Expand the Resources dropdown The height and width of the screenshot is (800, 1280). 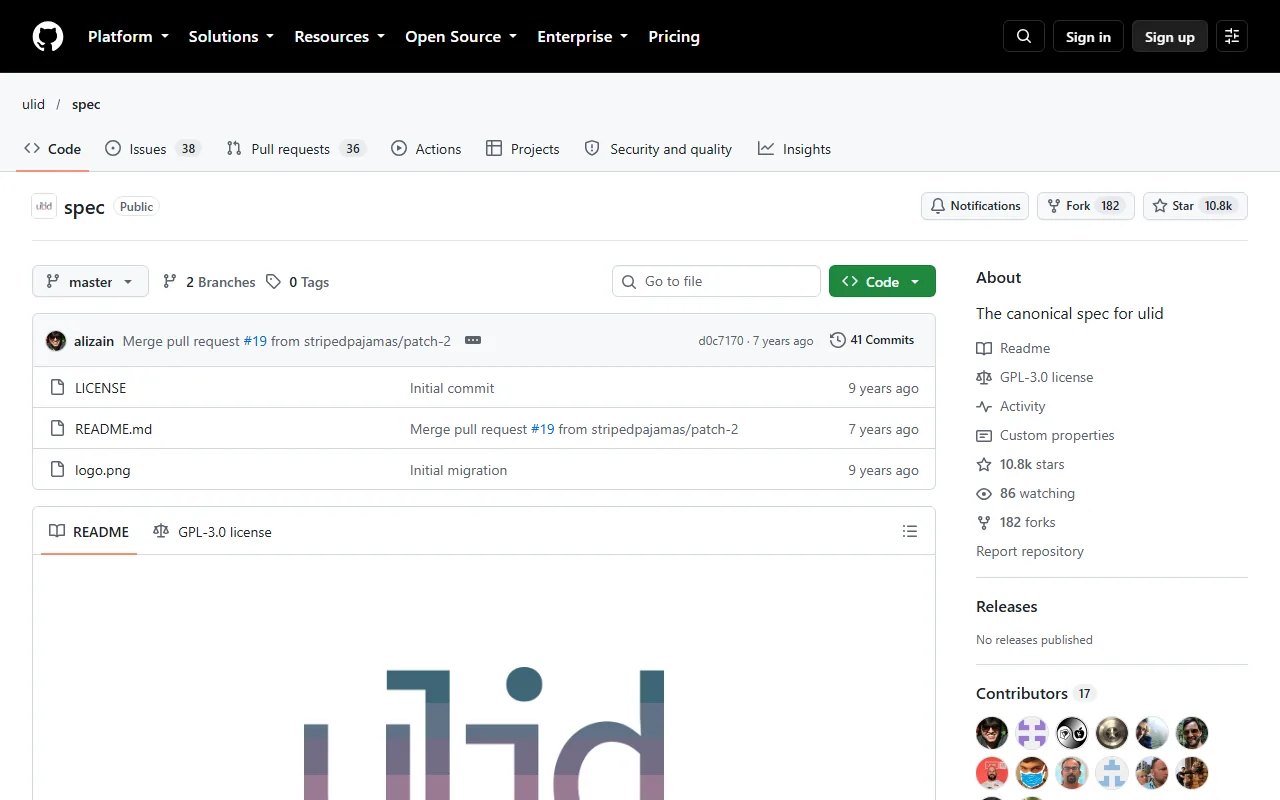coord(339,36)
